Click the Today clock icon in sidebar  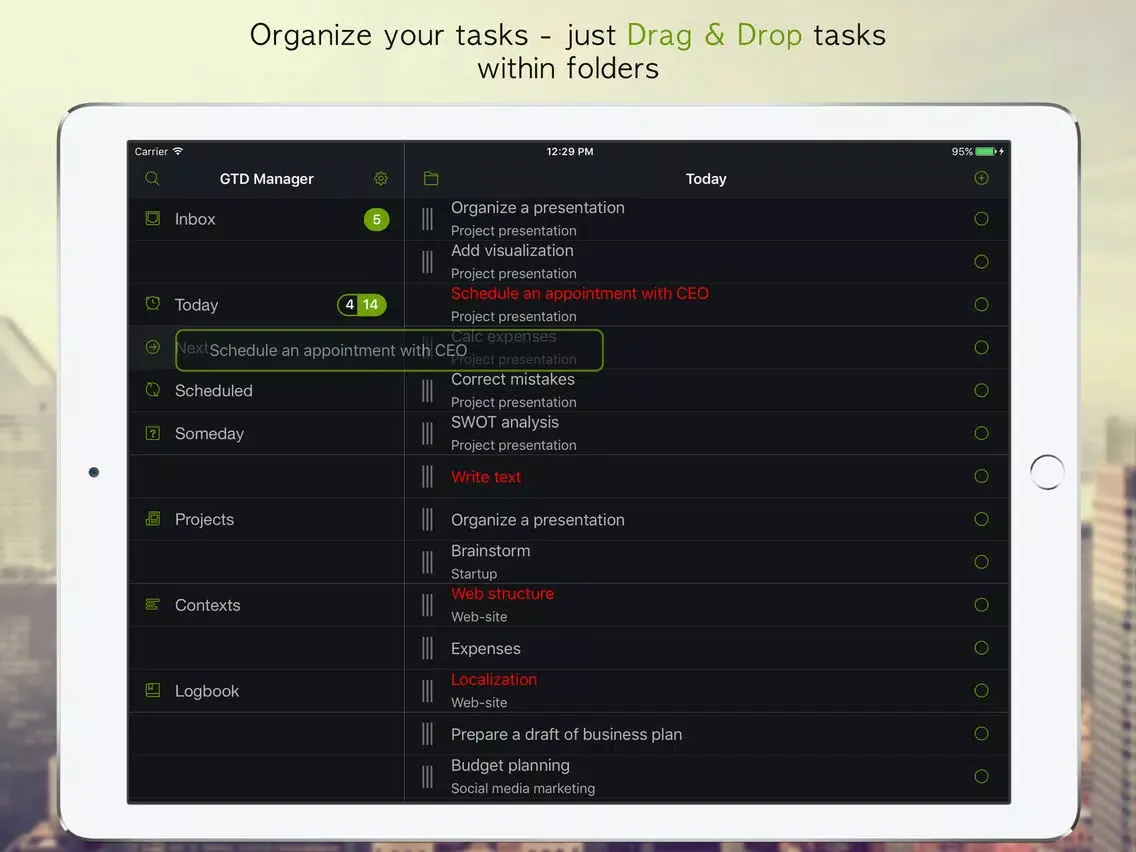coord(153,304)
